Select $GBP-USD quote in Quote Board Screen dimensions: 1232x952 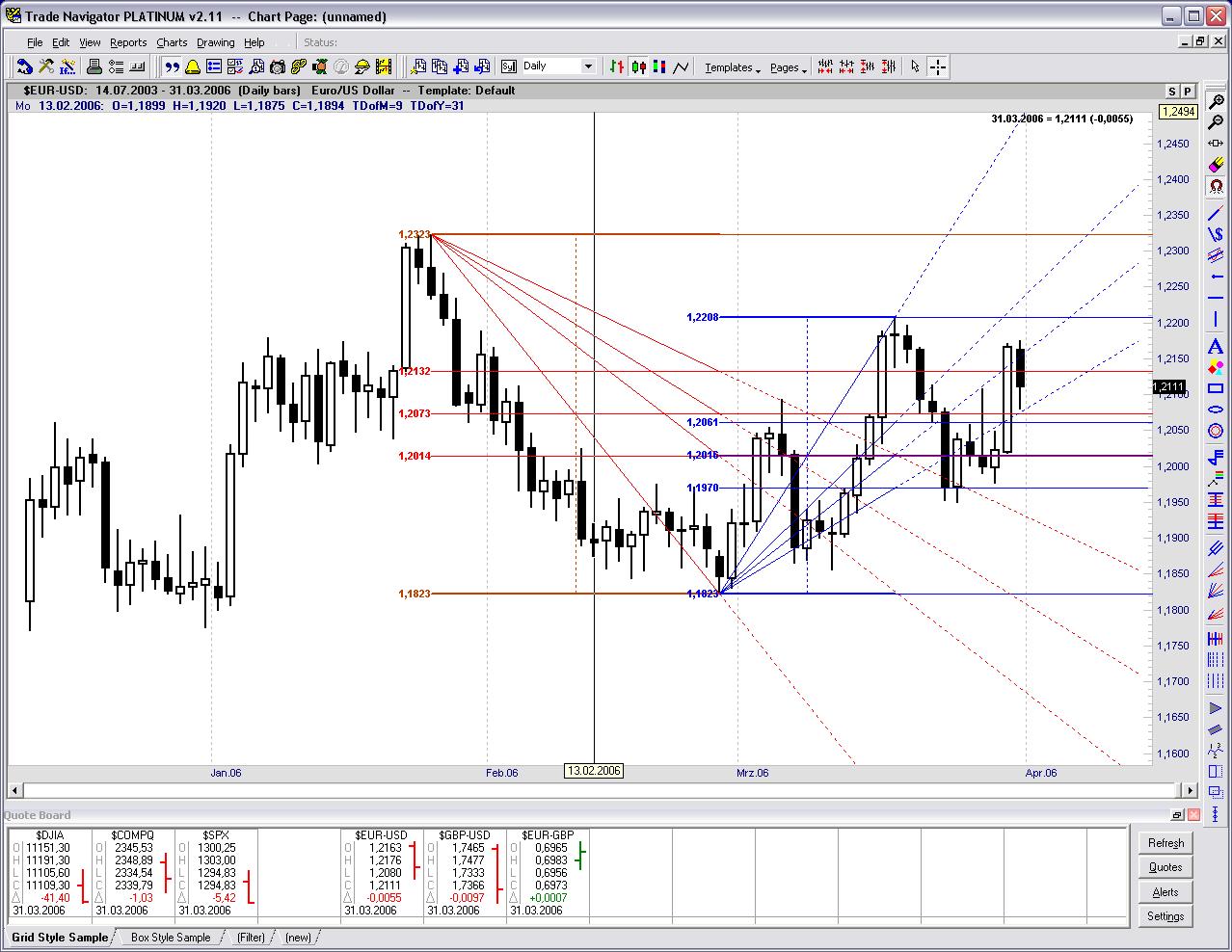pyautogui.click(x=465, y=835)
